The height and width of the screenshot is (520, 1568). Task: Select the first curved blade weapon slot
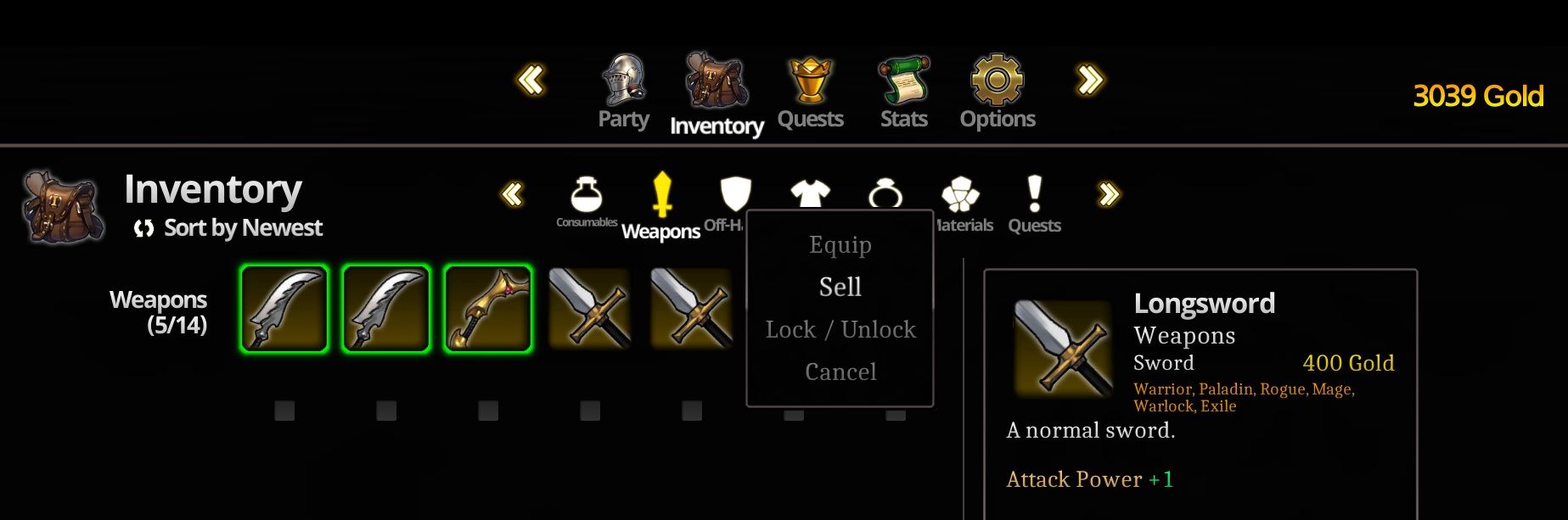[x=284, y=309]
